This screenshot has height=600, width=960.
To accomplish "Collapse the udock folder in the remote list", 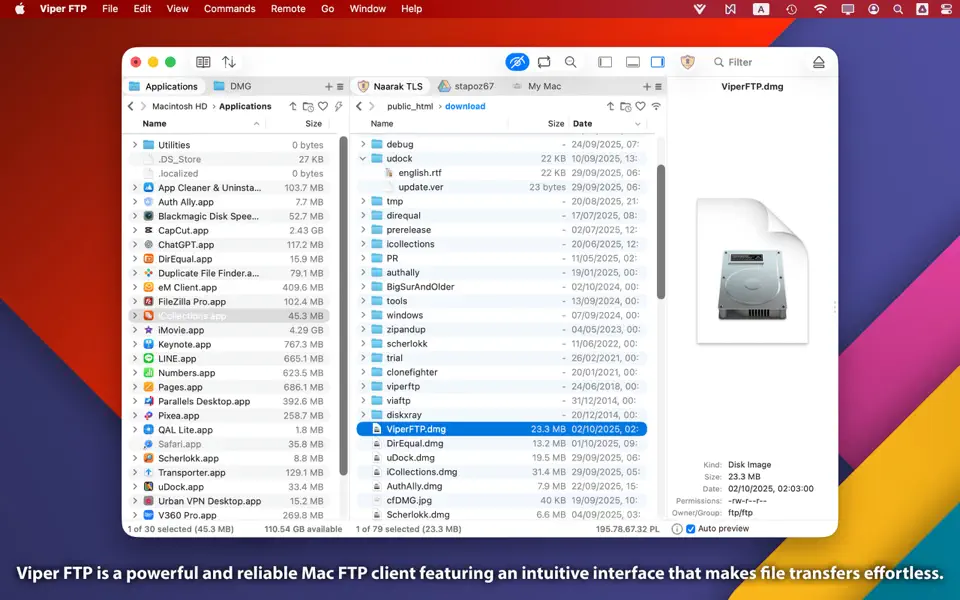I will click(x=364, y=158).
